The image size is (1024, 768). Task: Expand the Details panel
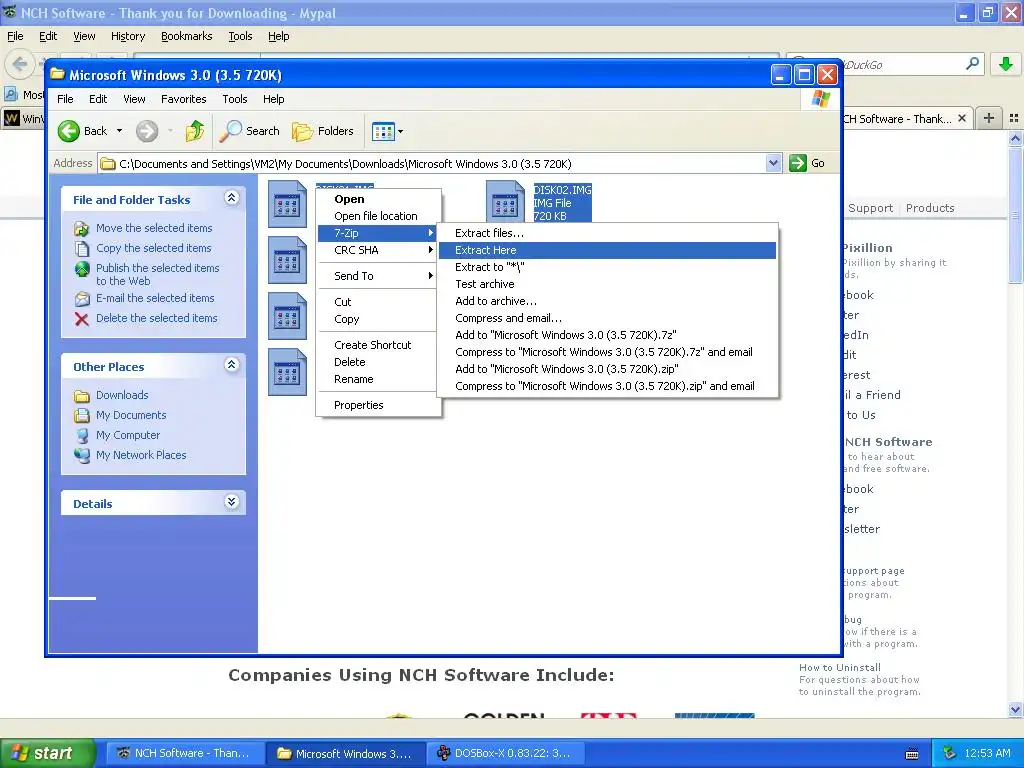click(x=231, y=502)
